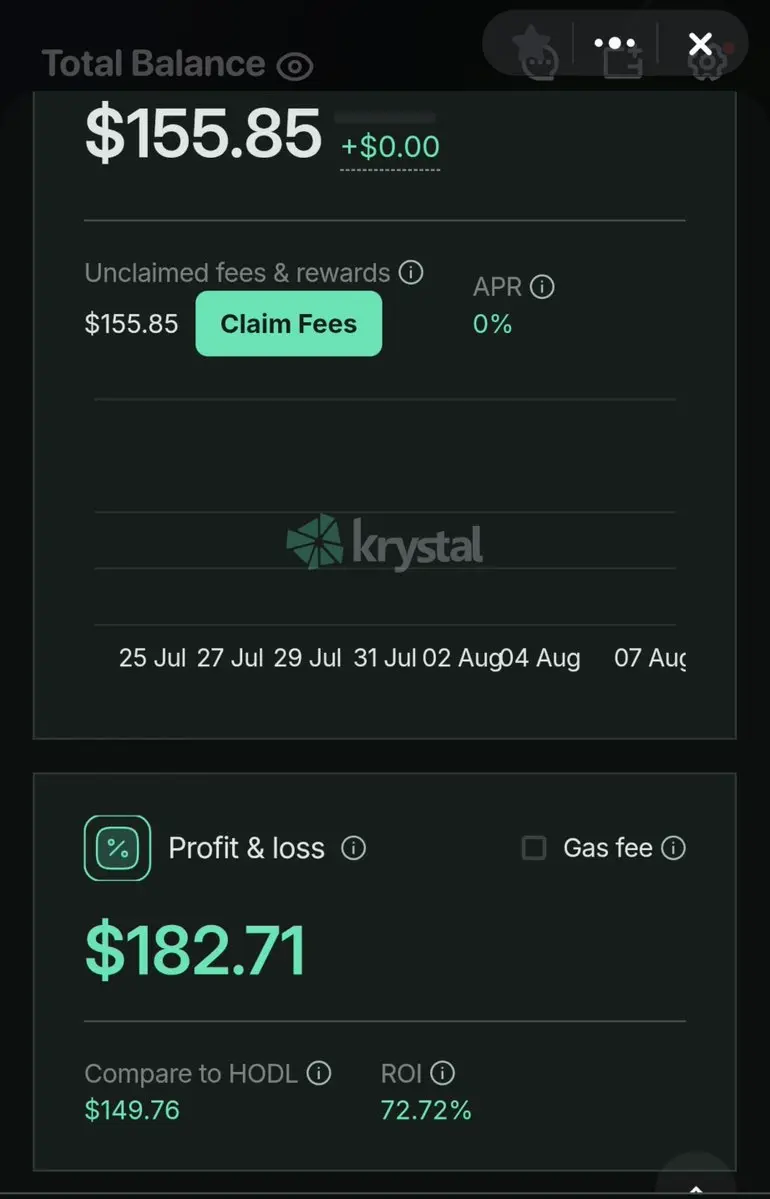Open the Compare to HODL info icon
The height and width of the screenshot is (1199, 770).
319,1073
